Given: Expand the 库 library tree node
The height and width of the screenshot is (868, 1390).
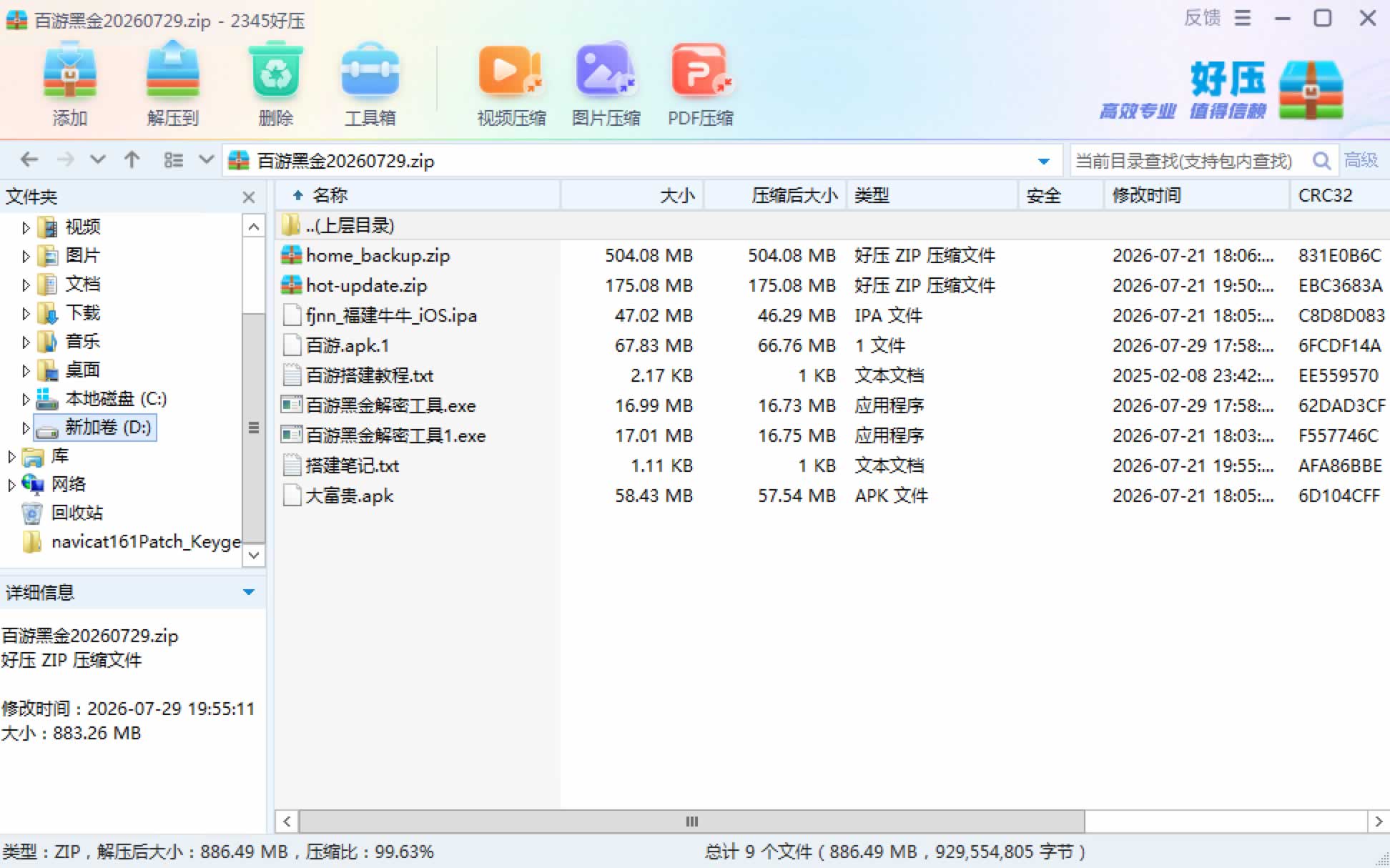Looking at the screenshot, I should 11,456.
